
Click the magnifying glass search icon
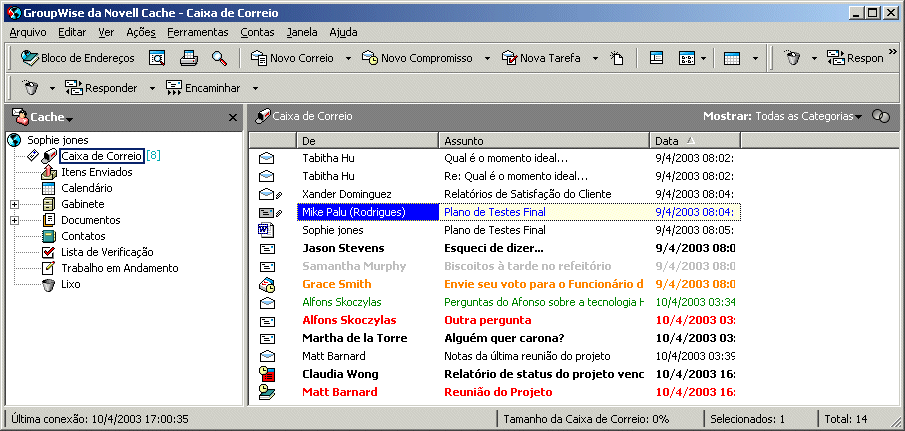219,58
